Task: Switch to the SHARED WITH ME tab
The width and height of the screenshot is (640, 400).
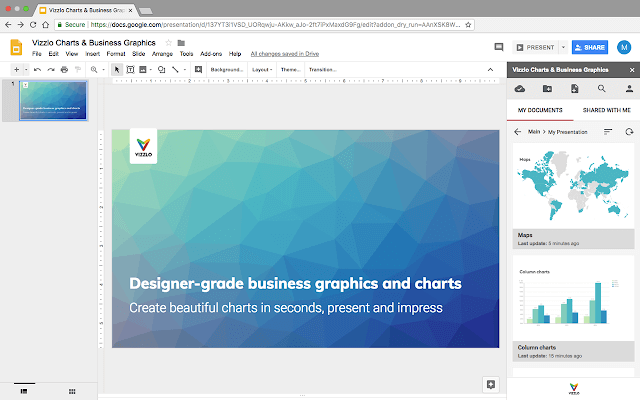Action: 607,110
